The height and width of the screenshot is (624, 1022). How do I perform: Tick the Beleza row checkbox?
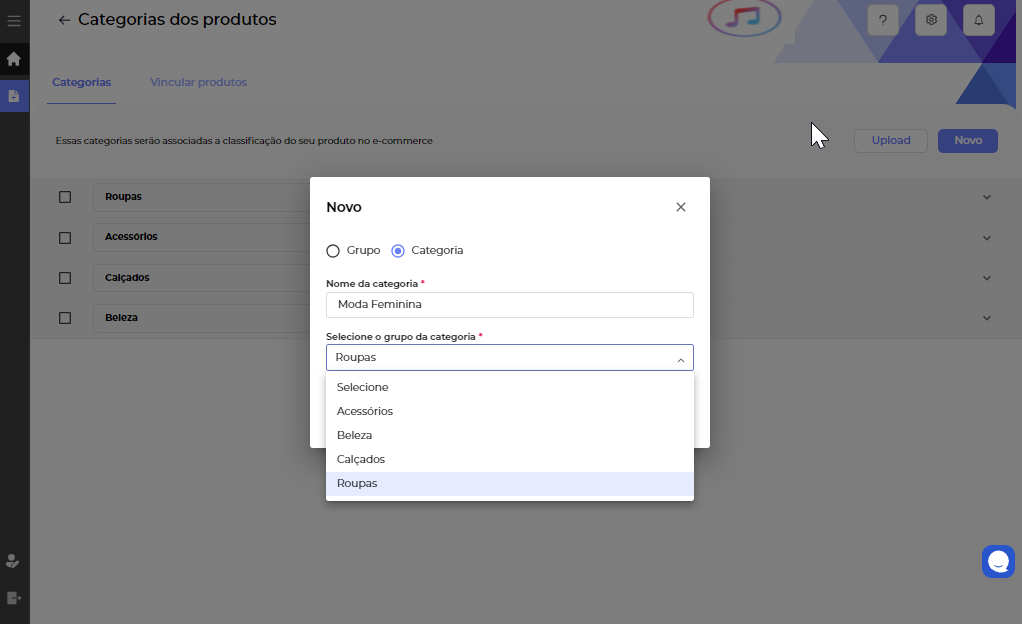pos(65,318)
